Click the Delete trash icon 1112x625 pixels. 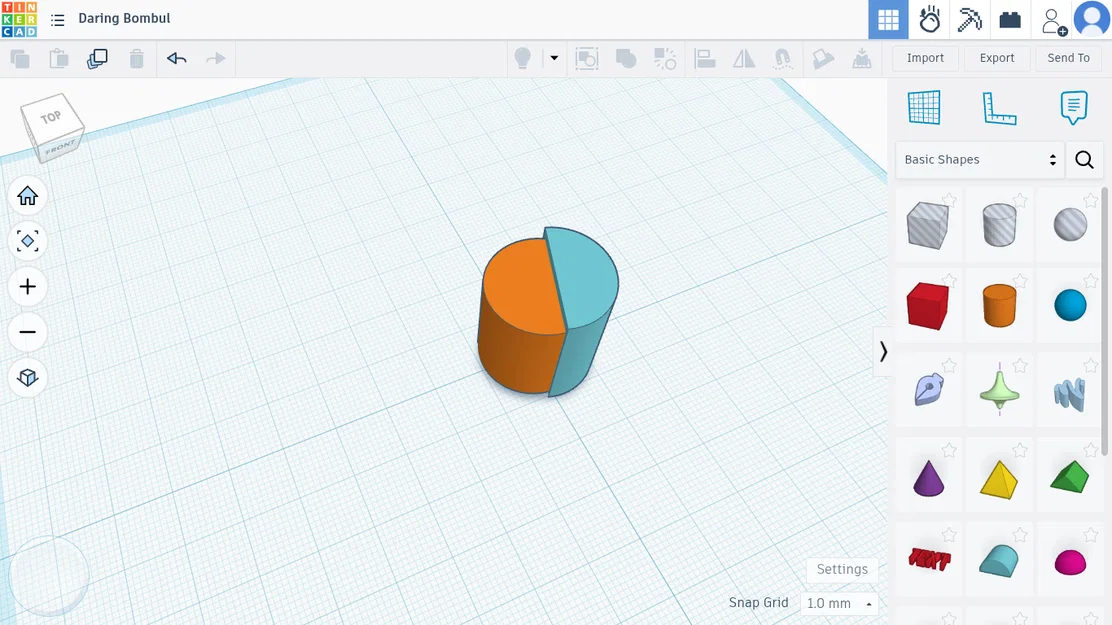(137, 59)
